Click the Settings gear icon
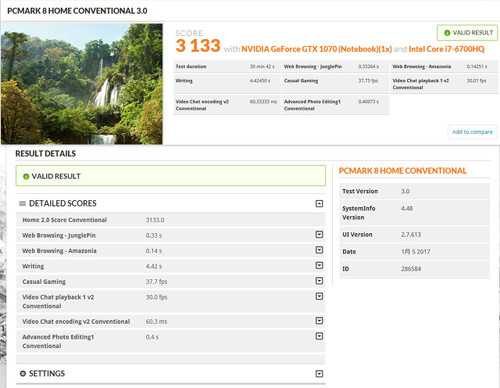Viewport: 500px width, 388px height. (x=23, y=373)
